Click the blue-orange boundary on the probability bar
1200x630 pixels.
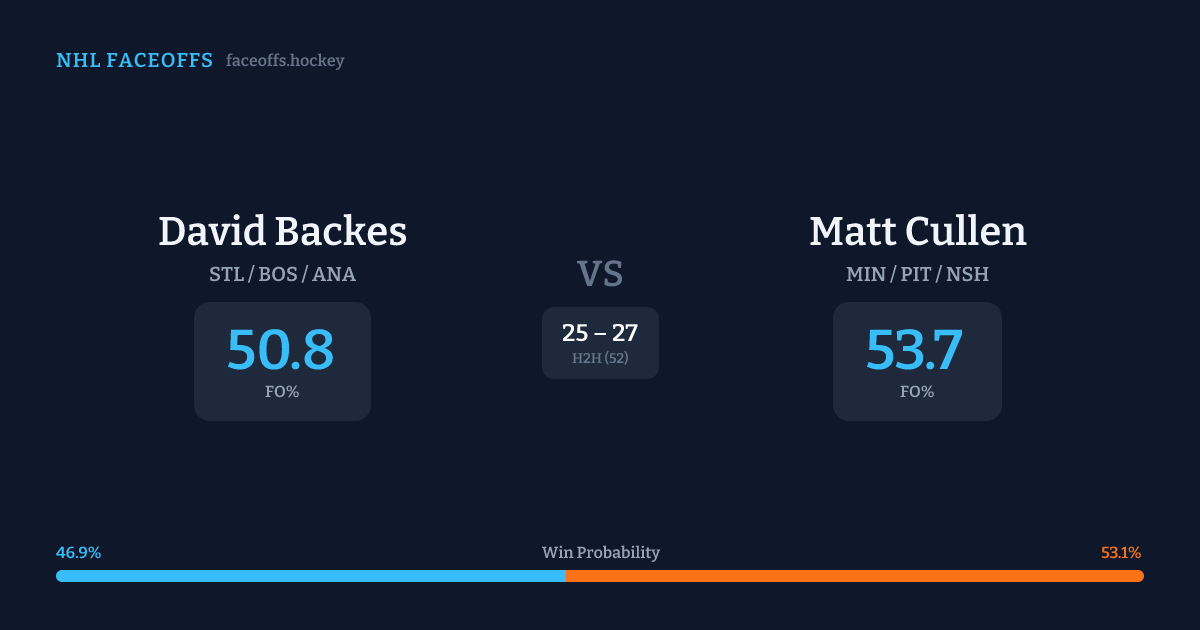[566, 576]
